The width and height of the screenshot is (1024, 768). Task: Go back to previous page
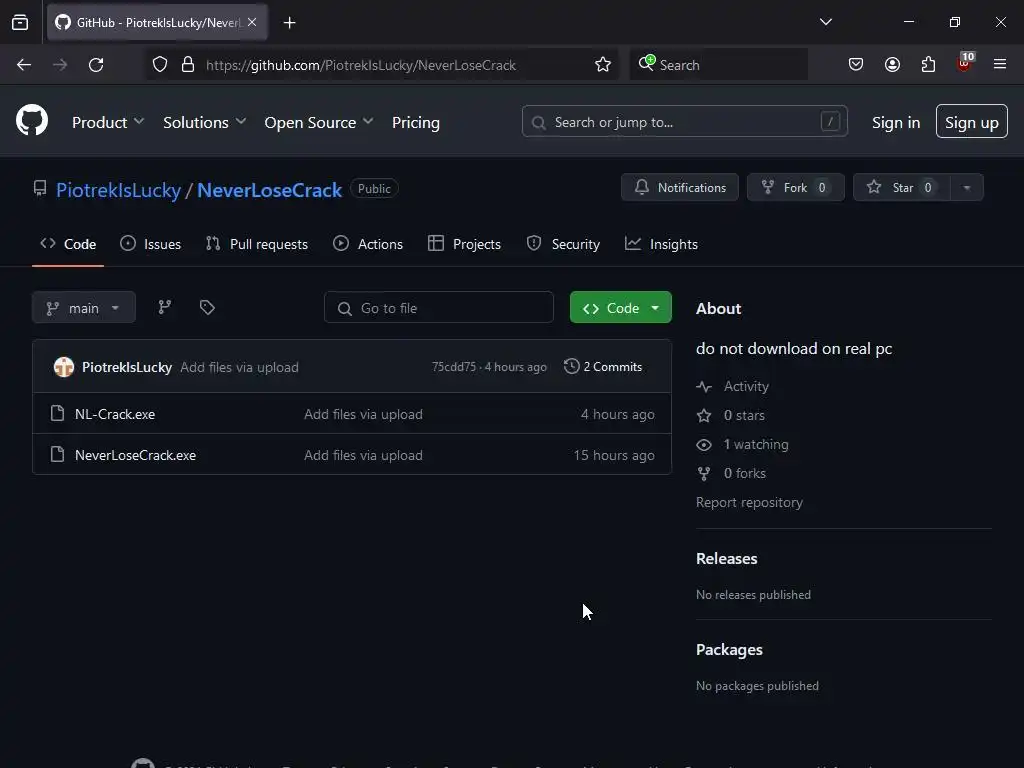coord(24,65)
